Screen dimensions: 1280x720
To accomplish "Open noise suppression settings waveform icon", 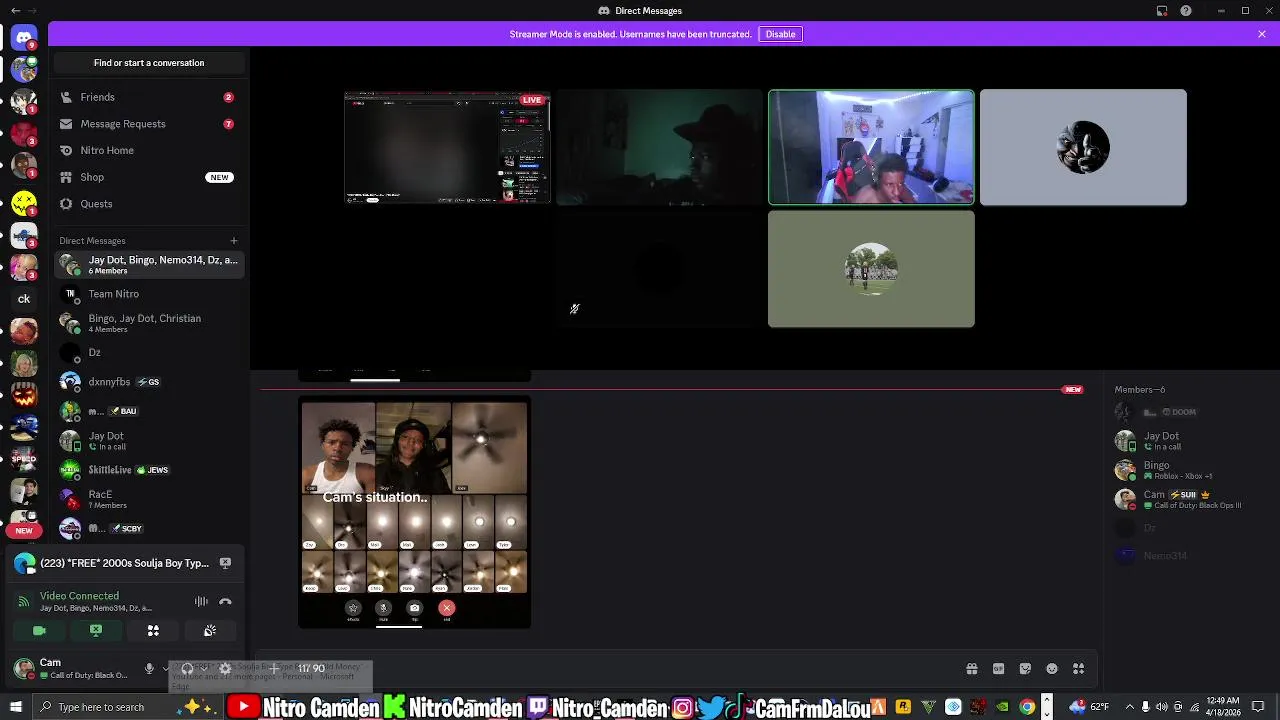I will (x=201, y=601).
